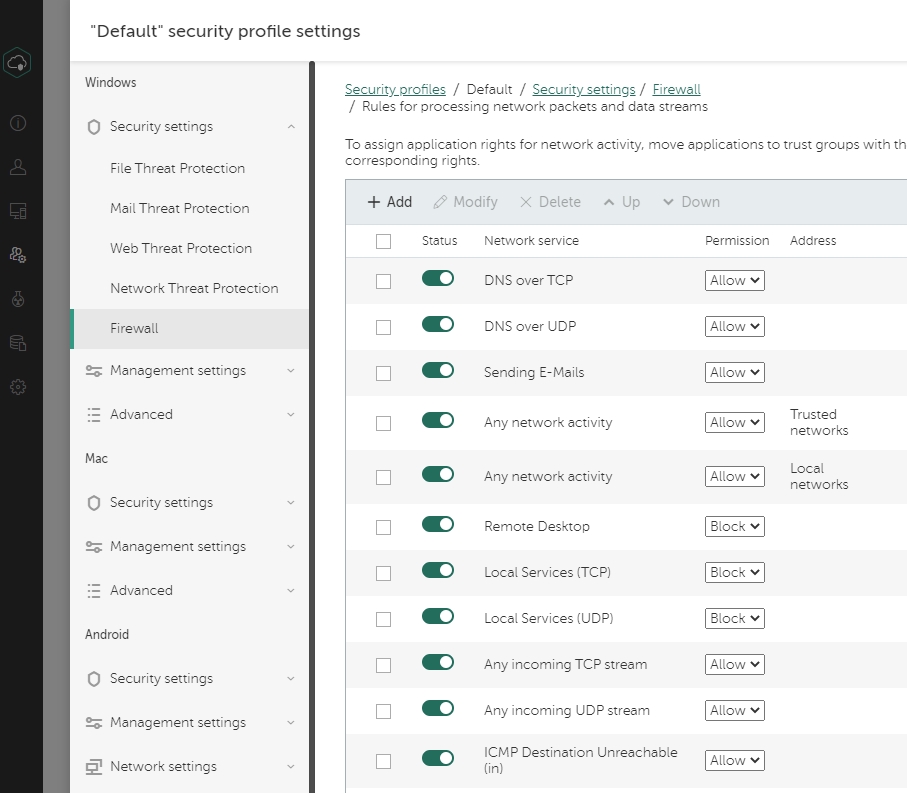The image size is (907, 793).
Task: Open the security management icon with gear
Action: coord(18,255)
